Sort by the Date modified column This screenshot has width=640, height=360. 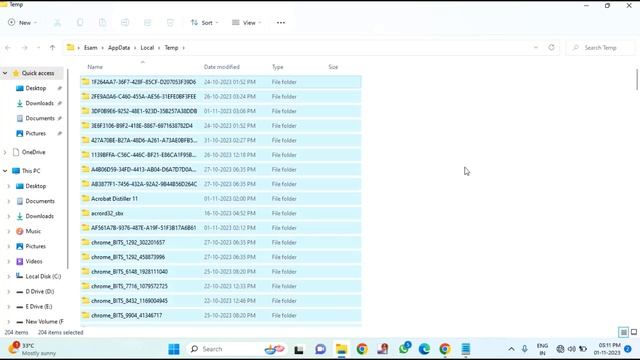222,67
